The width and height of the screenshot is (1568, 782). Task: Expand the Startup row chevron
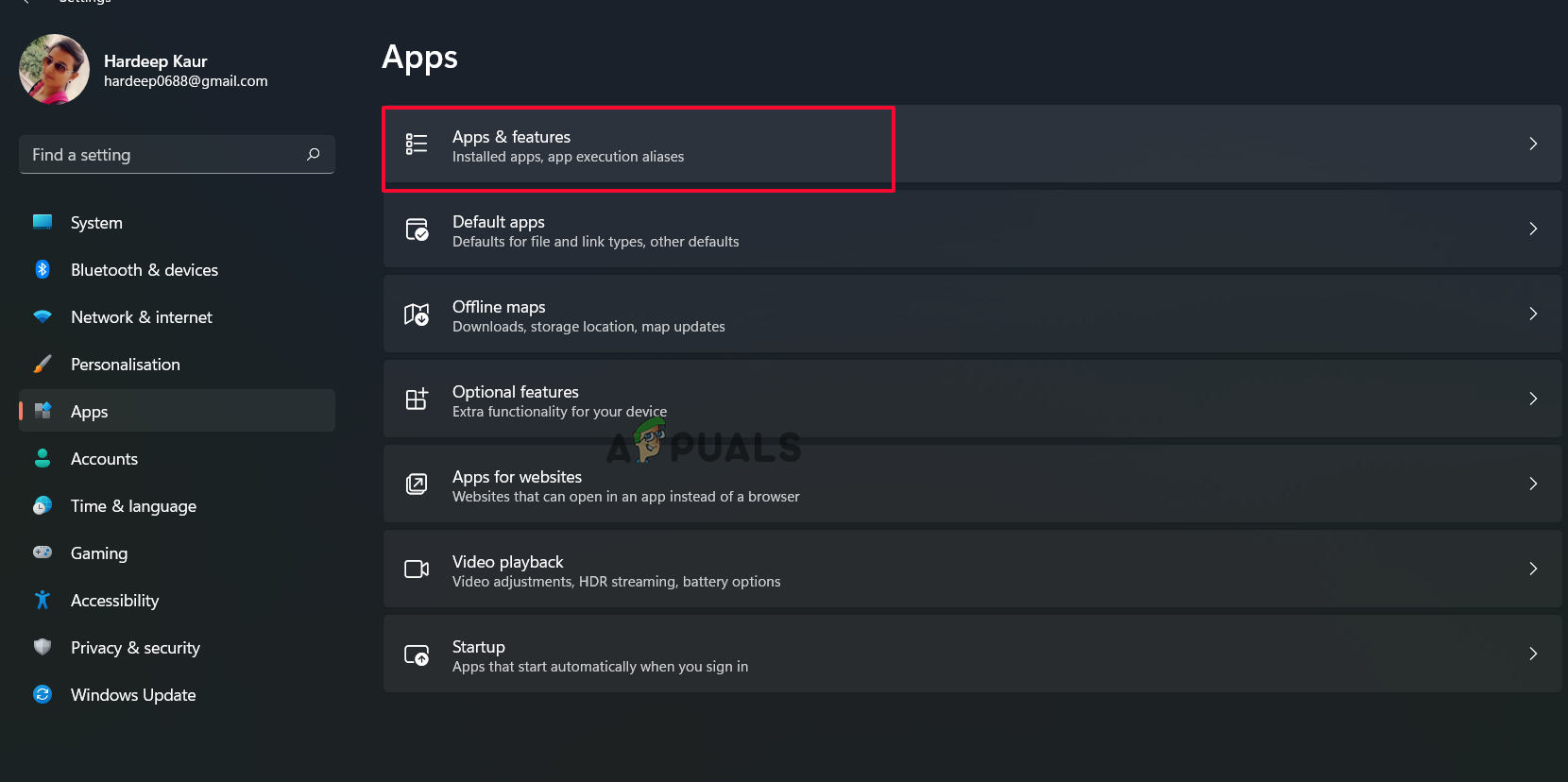[1532, 654]
